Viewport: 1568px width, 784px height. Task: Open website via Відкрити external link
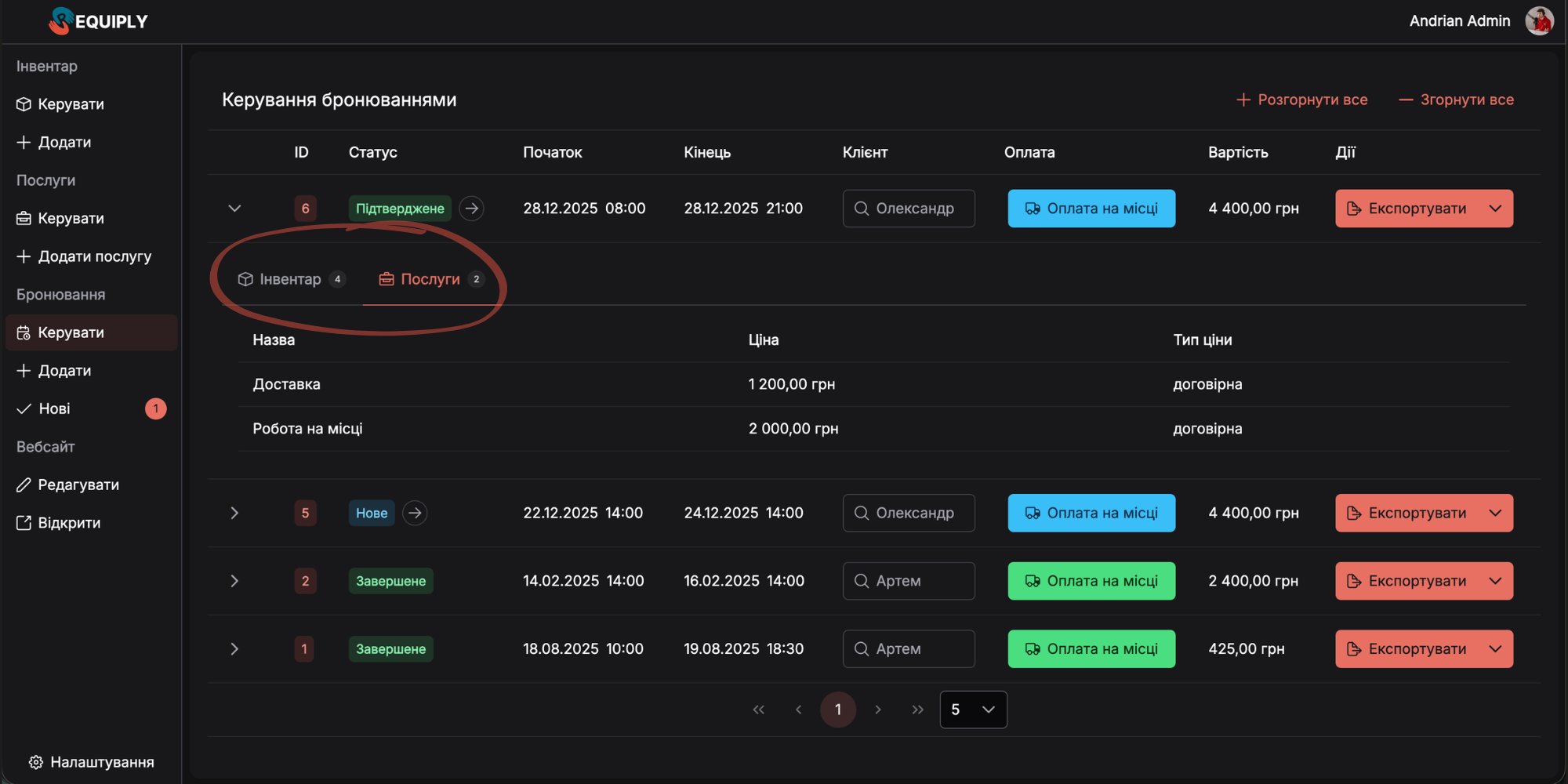pos(69,523)
